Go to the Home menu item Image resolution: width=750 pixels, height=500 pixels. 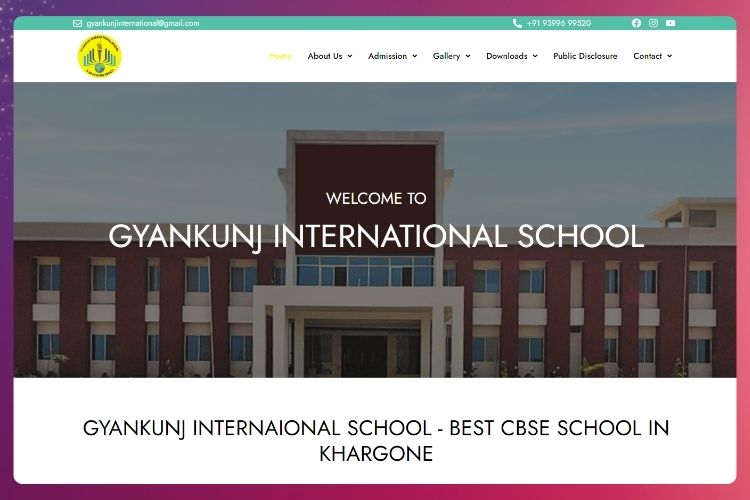280,56
